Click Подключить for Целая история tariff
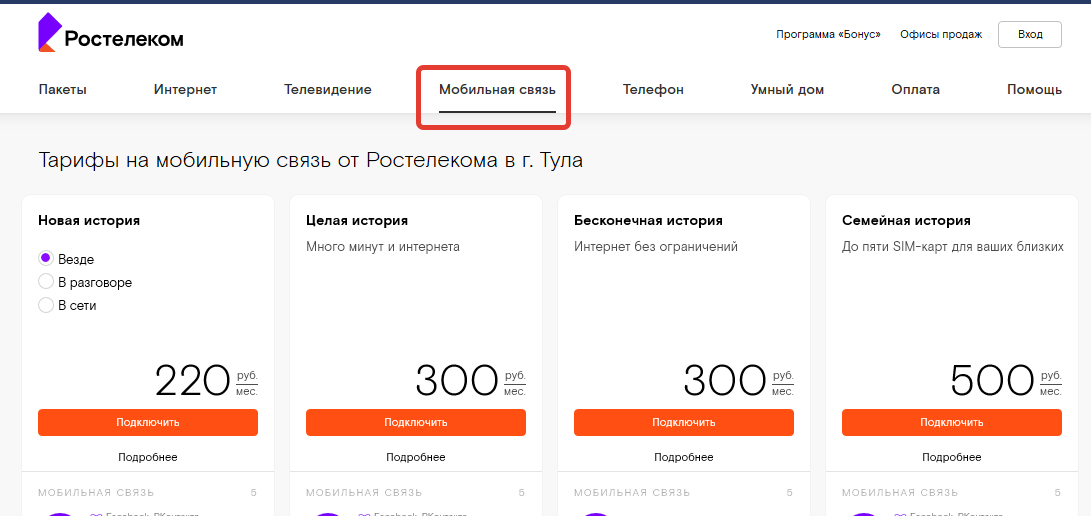Viewport: 1091px width, 516px height. coord(416,422)
